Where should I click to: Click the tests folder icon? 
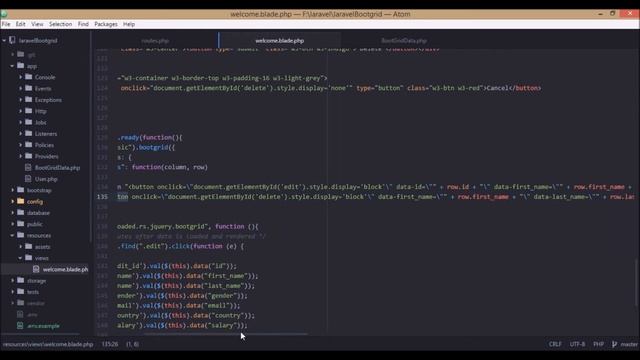(x=20, y=292)
